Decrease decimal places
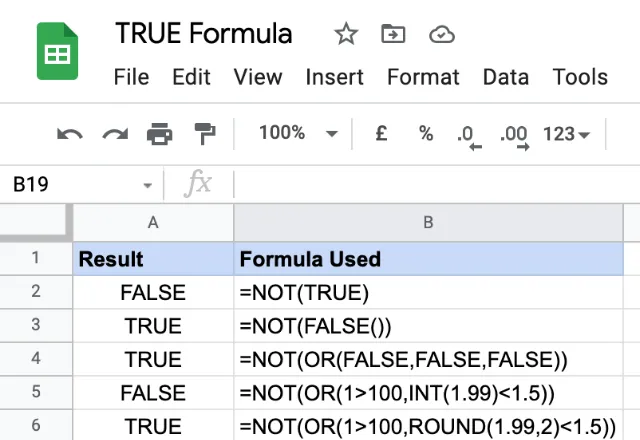This screenshot has width=640, height=440. click(469, 138)
